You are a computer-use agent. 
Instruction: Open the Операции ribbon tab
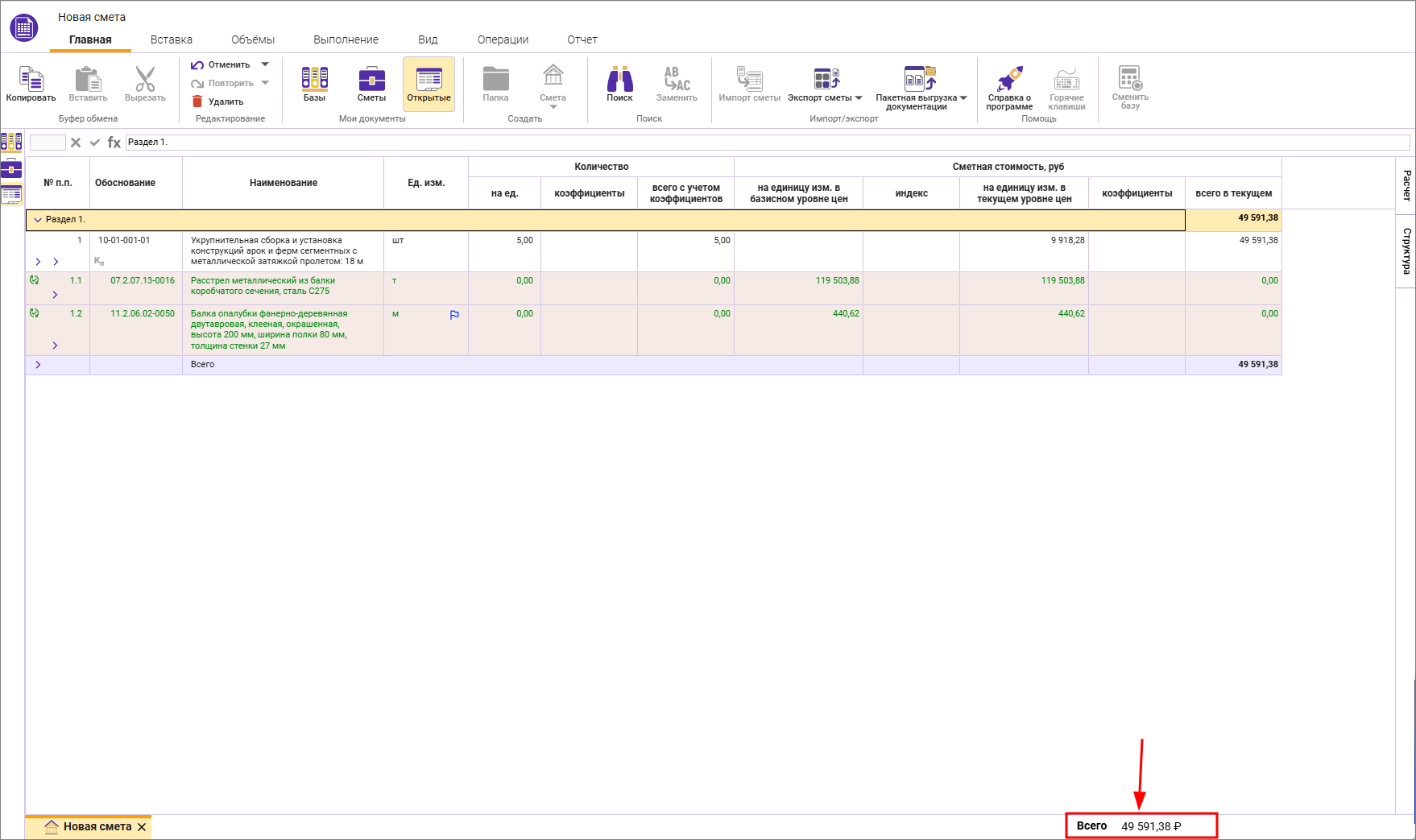(x=503, y=39)
